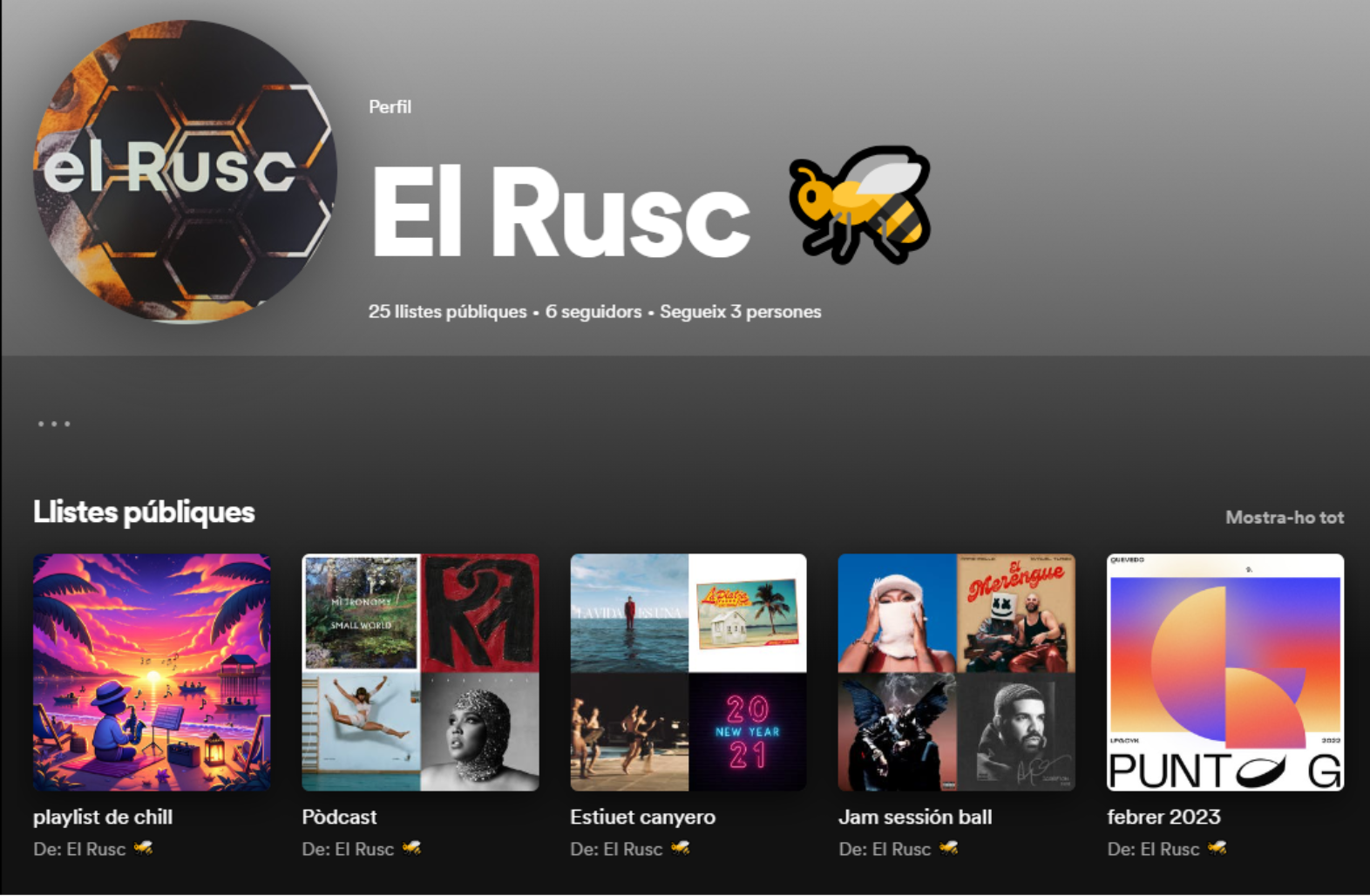Click the Pòdcast playlist title
1370x896 pixels.
[x=339, y=817]
